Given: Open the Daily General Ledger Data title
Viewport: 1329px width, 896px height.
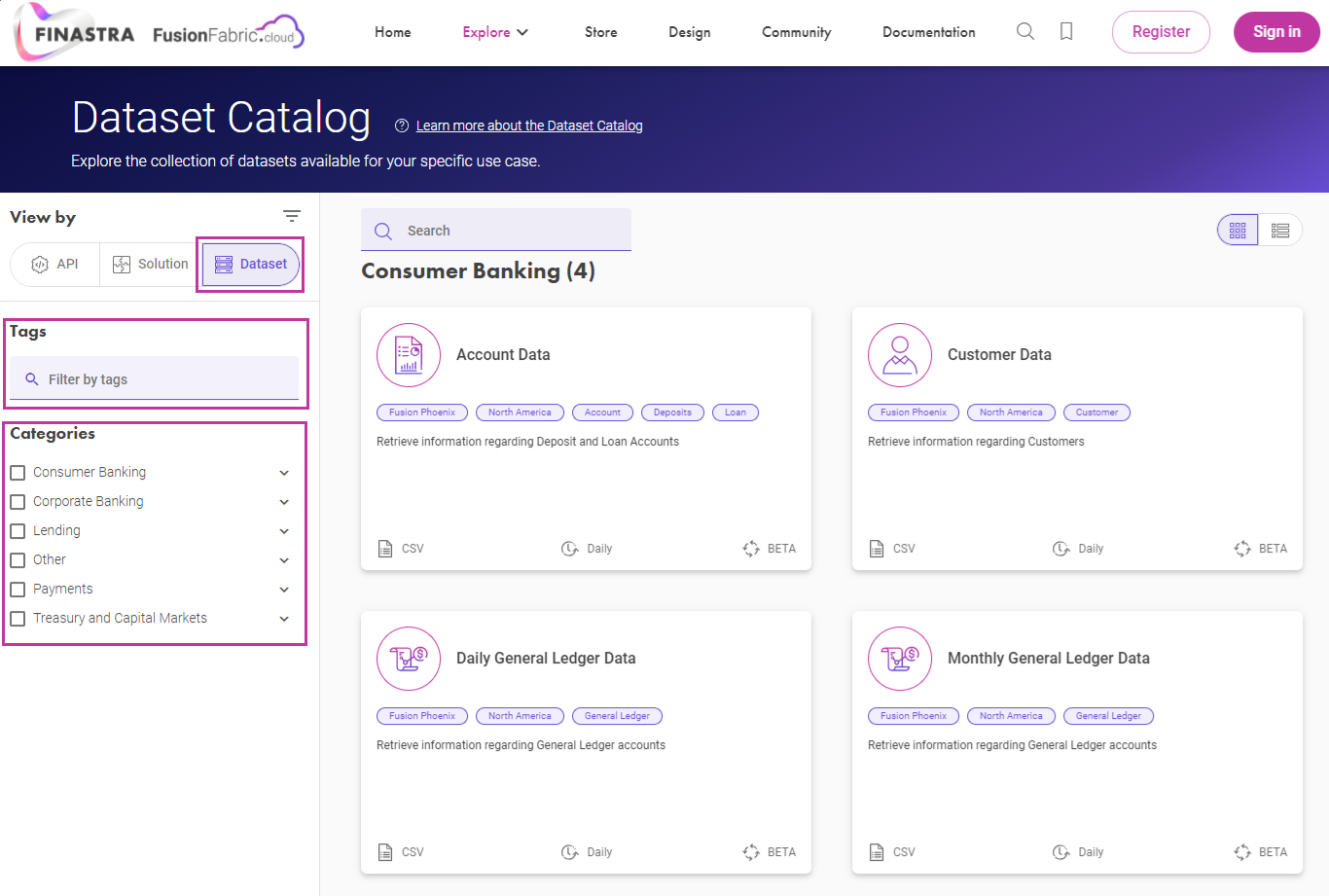Looking at the screenshot, I should (546, 659).
